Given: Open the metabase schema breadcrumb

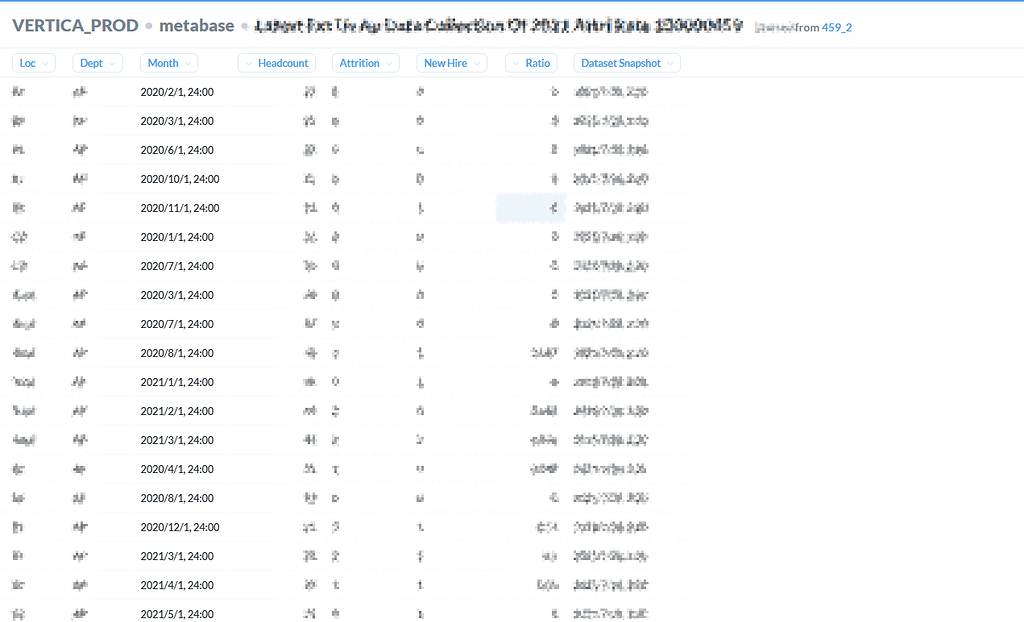Looking at the screenshot, I should click(x=197, y=25).
